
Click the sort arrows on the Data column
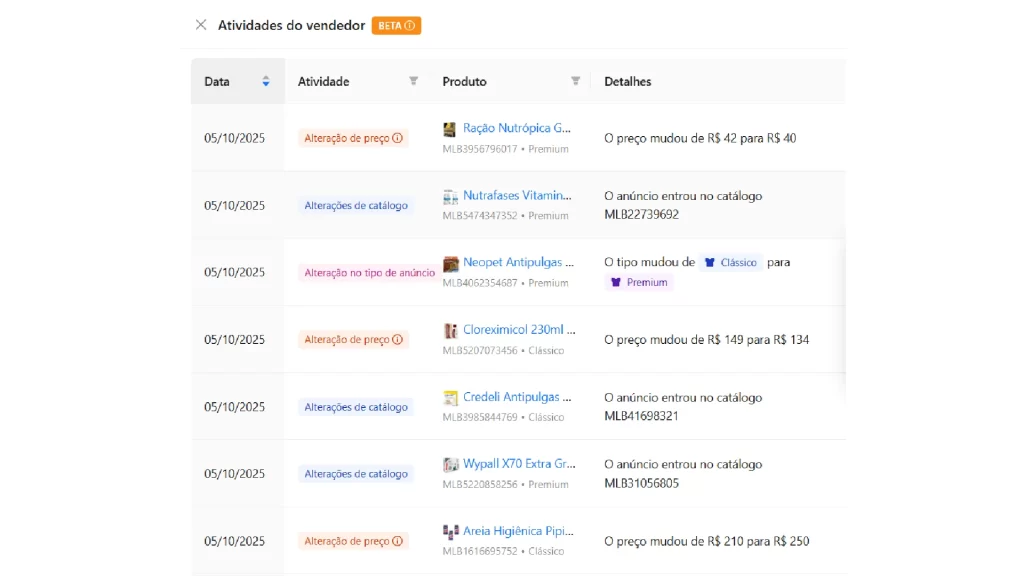click(x=265, y=81)
